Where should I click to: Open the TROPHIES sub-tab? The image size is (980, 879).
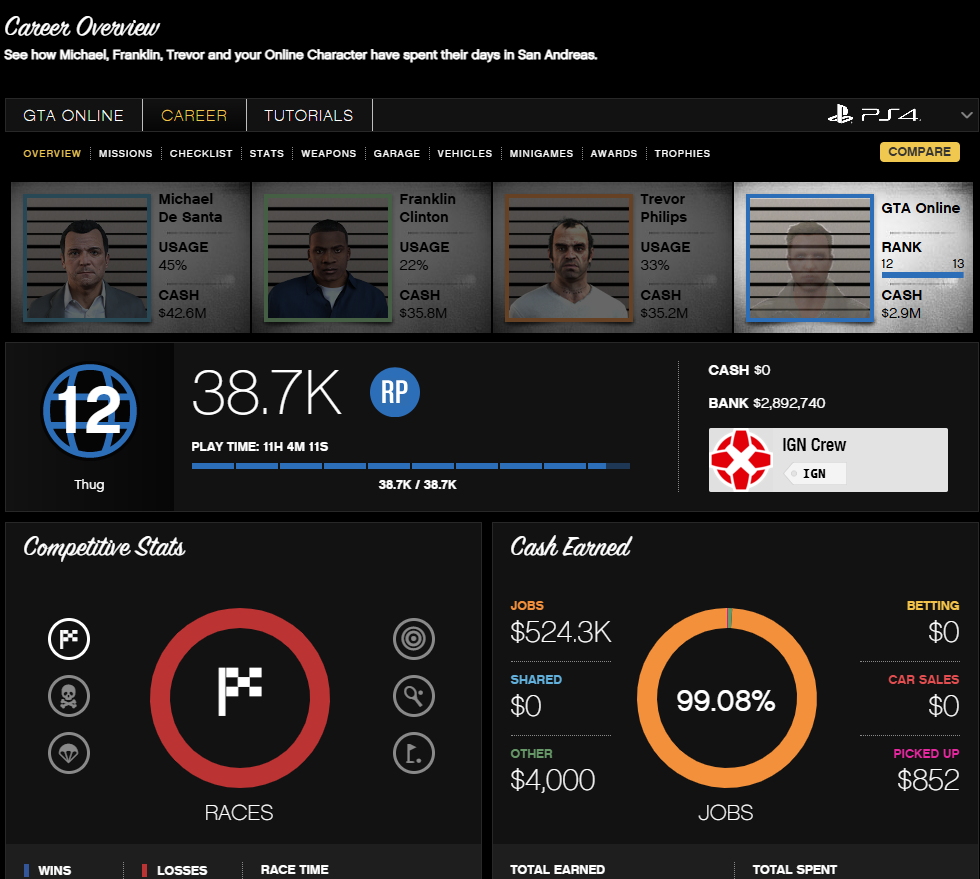click(682, 153)
